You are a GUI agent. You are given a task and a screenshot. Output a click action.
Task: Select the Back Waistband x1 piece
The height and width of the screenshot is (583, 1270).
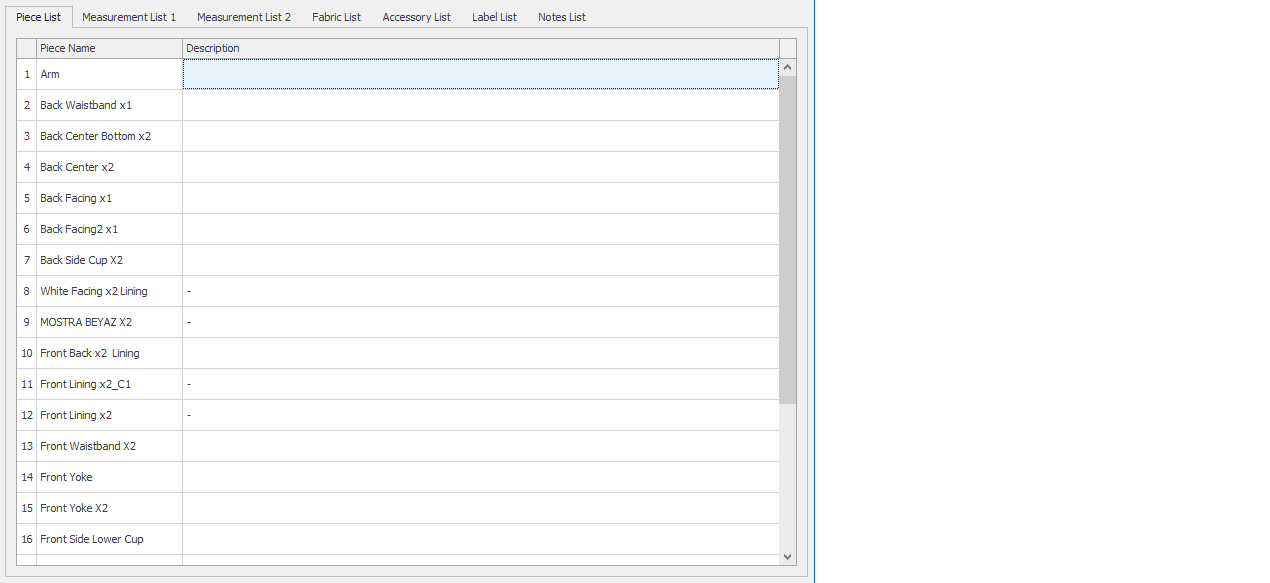coord(86,105)
